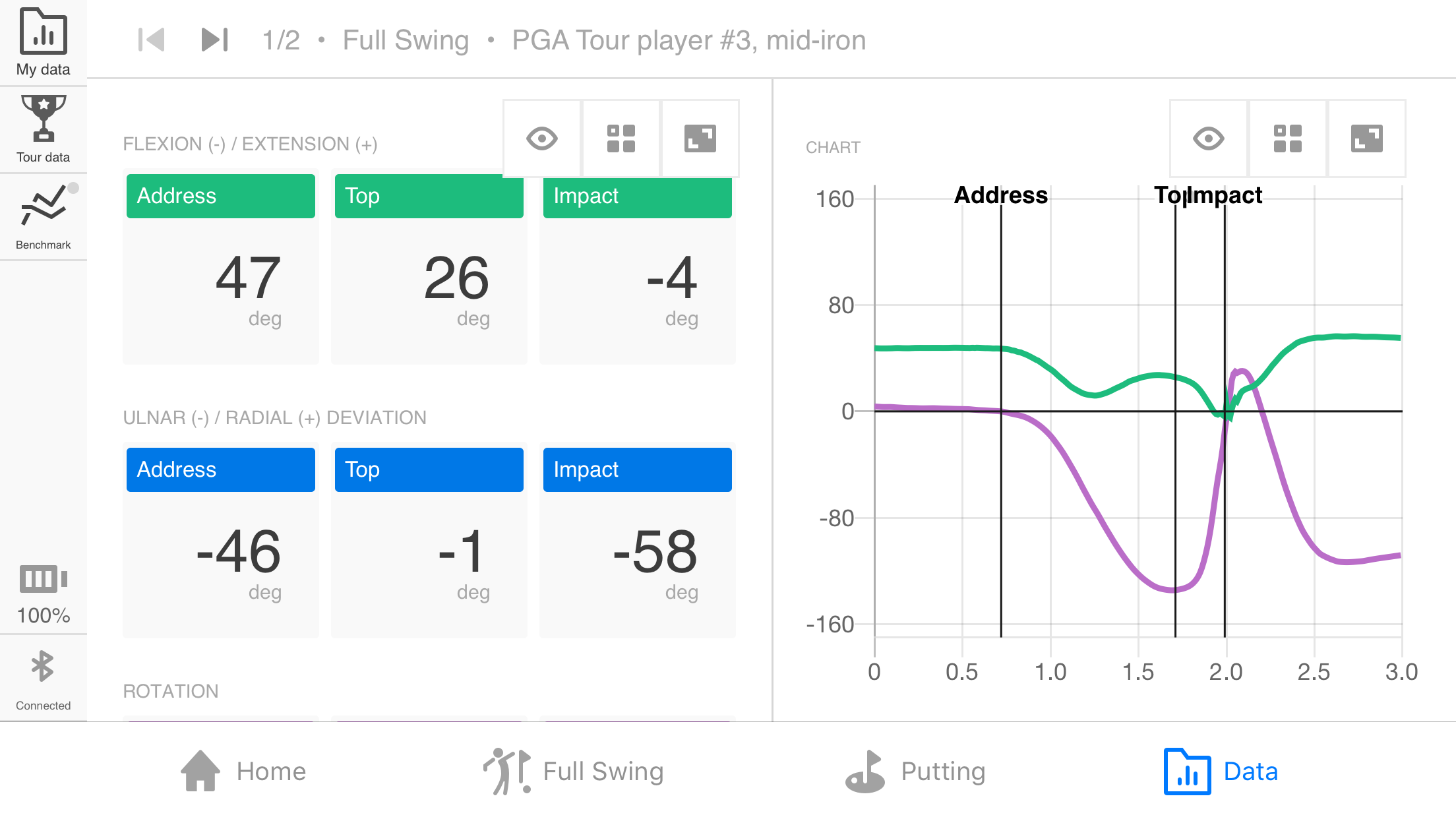
Task: Click the battery 100% indicator
Action: tap(43, 593)
